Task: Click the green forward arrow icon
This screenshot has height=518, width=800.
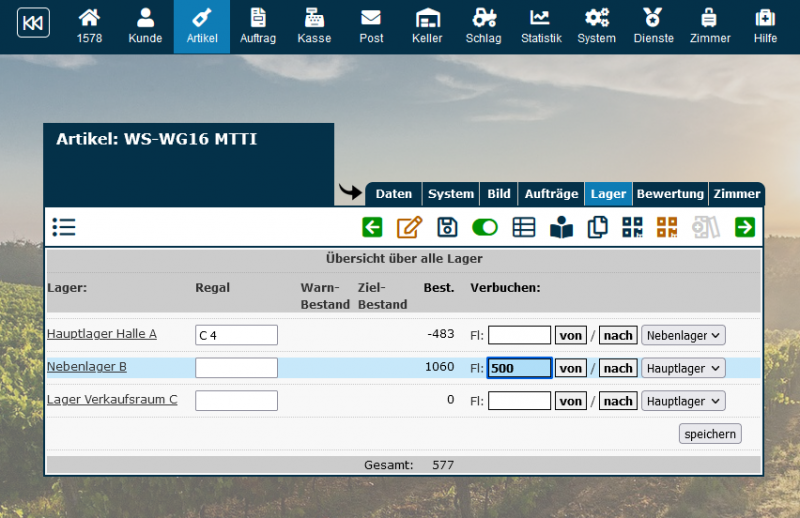Action: pos(744,227)
